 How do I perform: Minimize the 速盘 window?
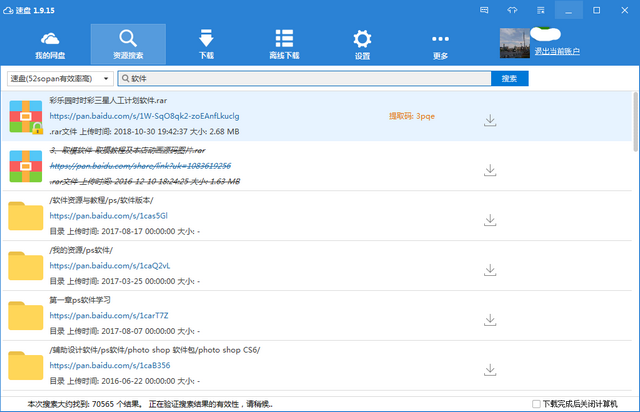pyautogui.click(x=568, y=10)
